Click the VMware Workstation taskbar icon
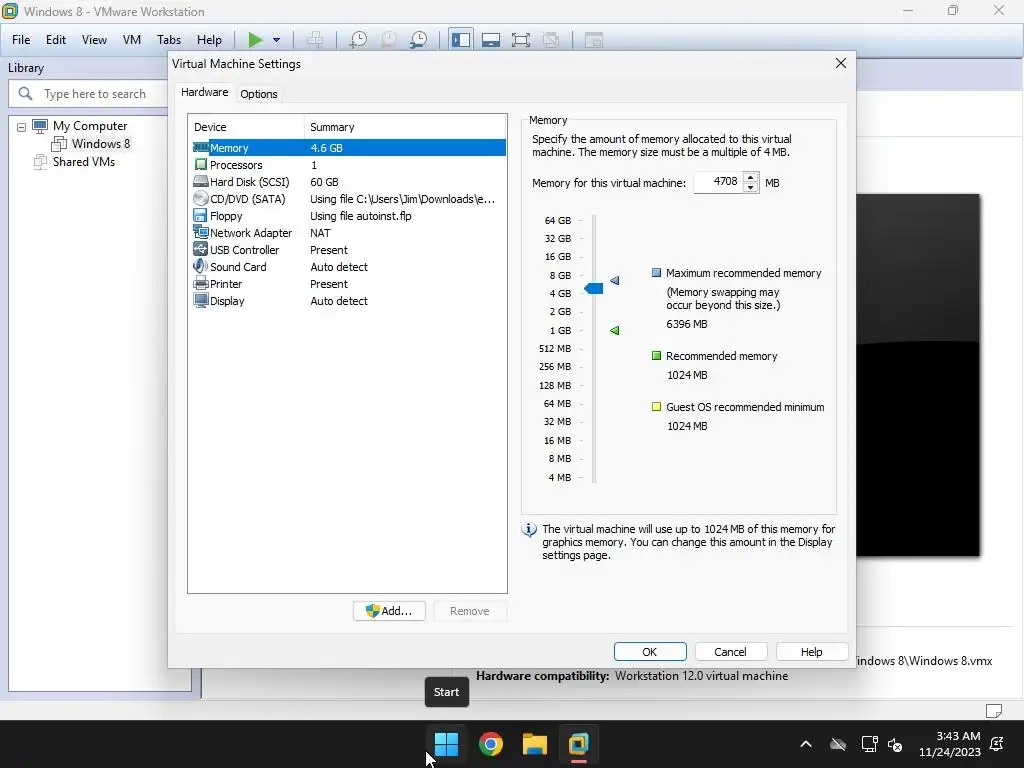 pyautogui.click(x=579, y=743)
